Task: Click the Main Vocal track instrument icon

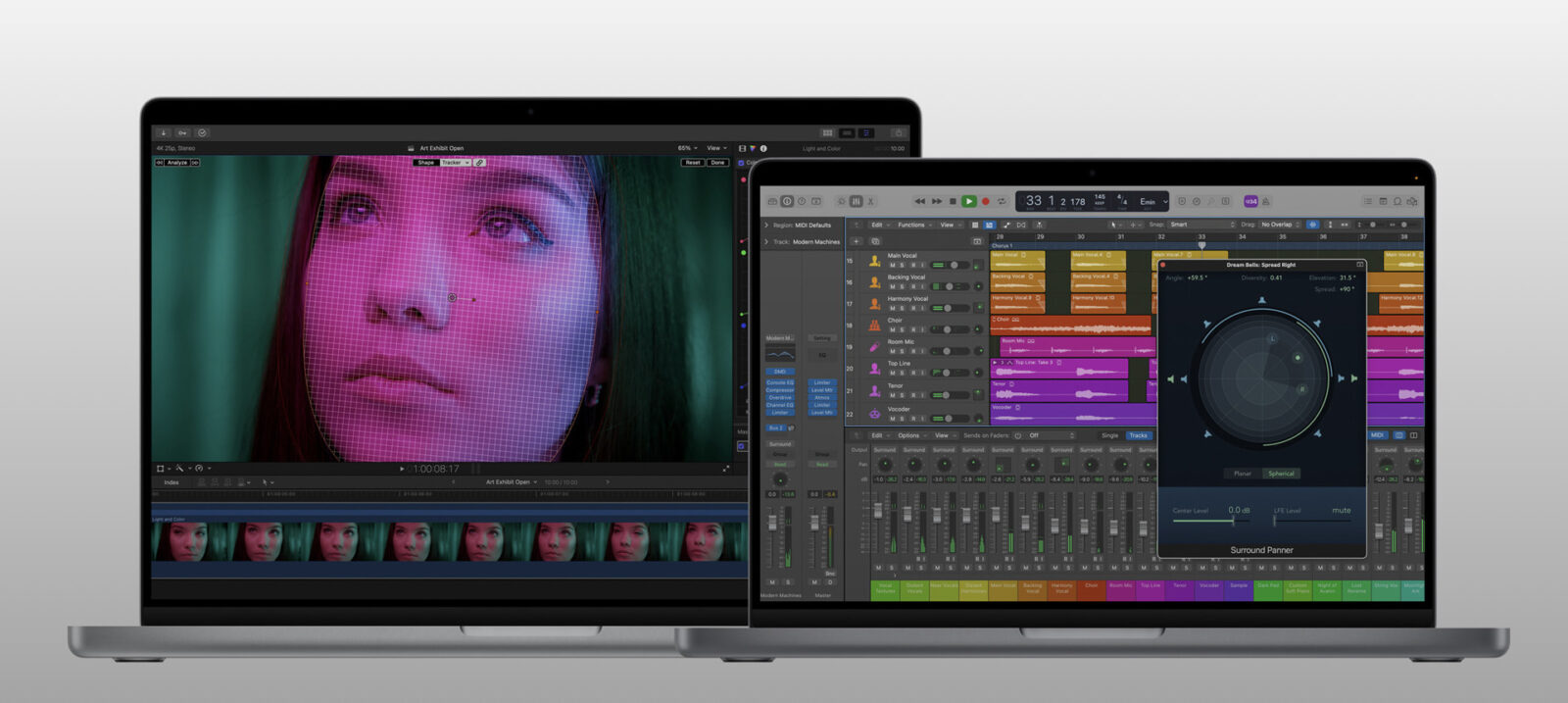Action: click(x=874, y=261)
